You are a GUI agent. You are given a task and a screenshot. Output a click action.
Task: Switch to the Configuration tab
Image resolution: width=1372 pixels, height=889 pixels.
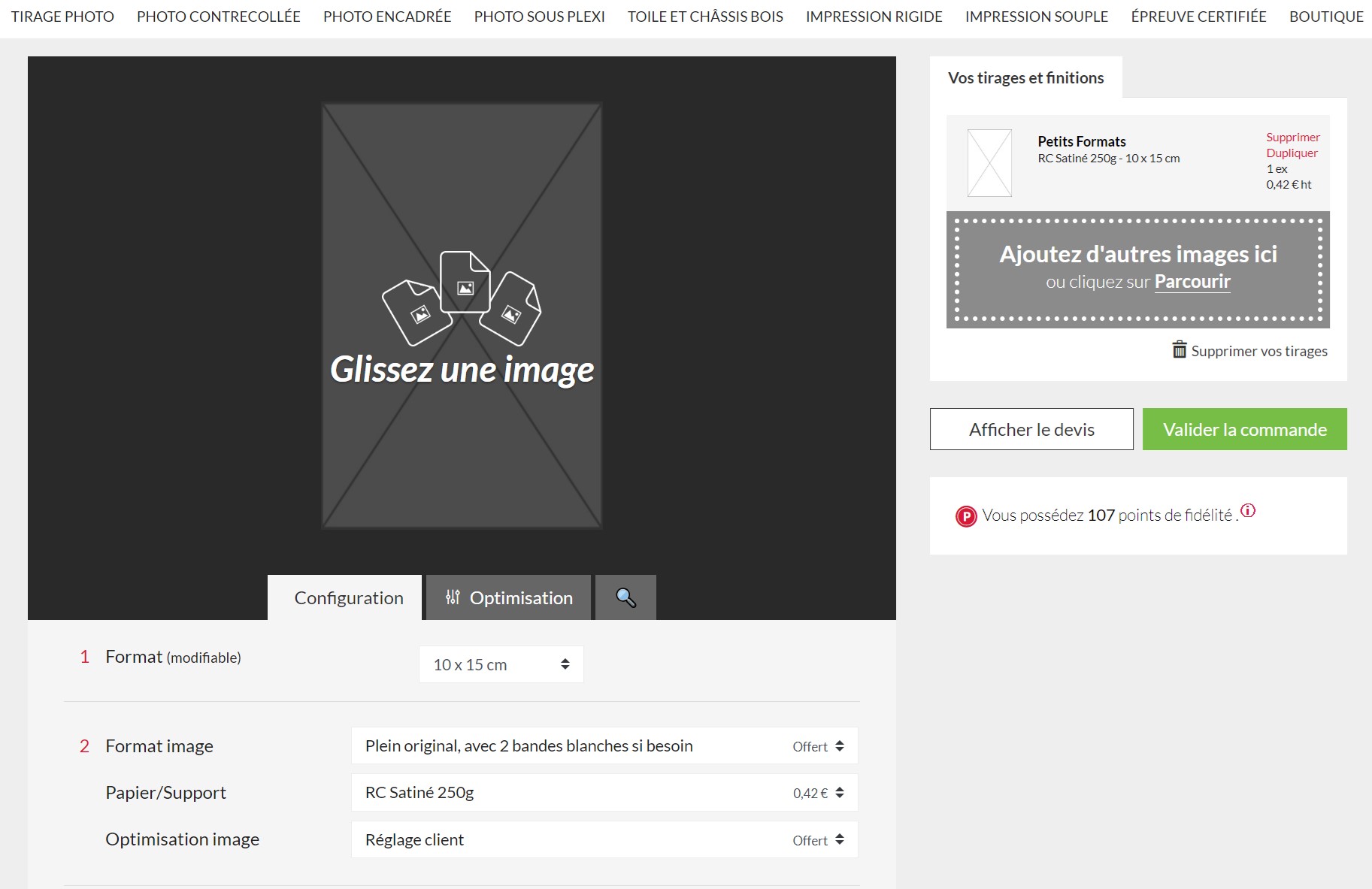(x=347, y=597)
